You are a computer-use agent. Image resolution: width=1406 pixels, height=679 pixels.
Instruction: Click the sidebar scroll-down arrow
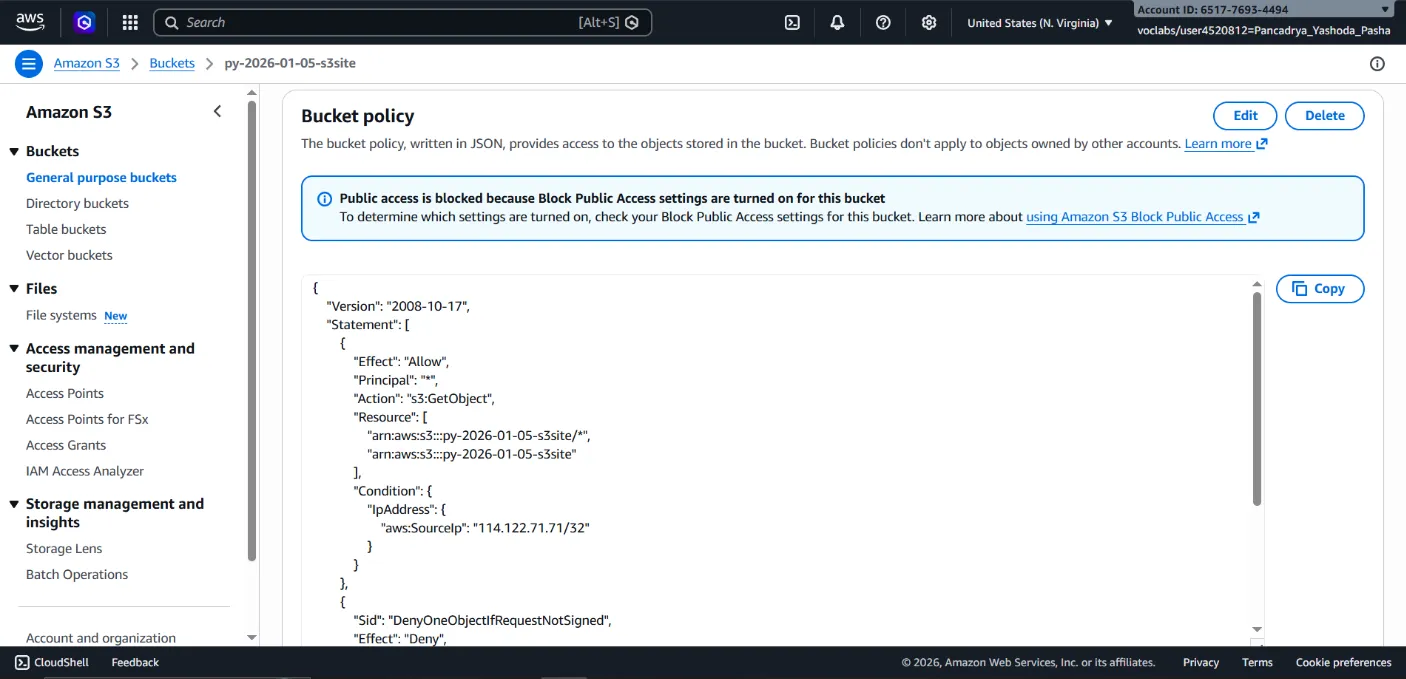coord(252,638)
